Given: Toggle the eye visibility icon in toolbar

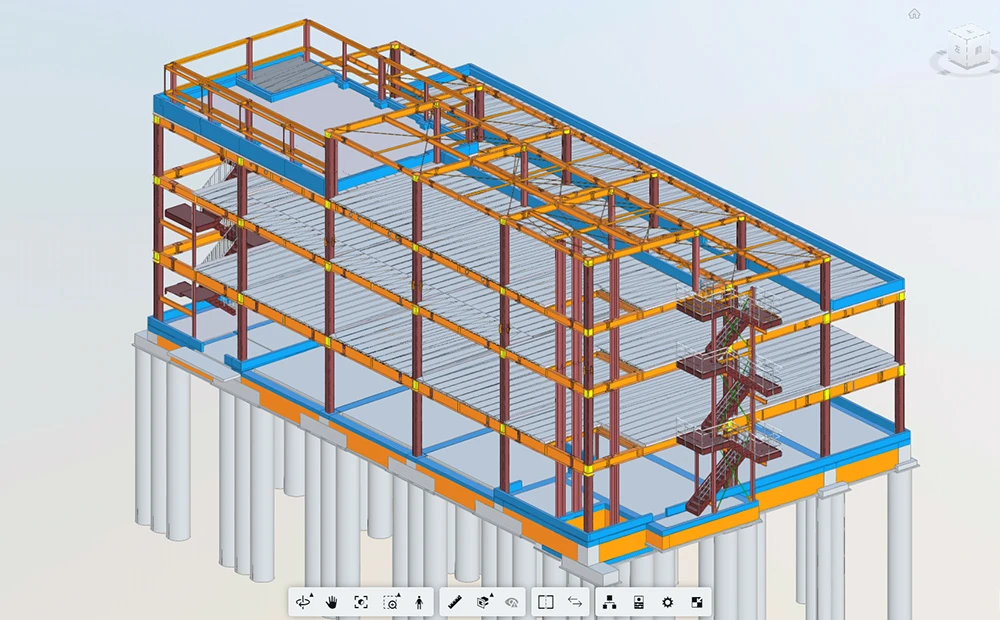Looking at the screenshot, I should pyautogui.click(x=512, y=602).
